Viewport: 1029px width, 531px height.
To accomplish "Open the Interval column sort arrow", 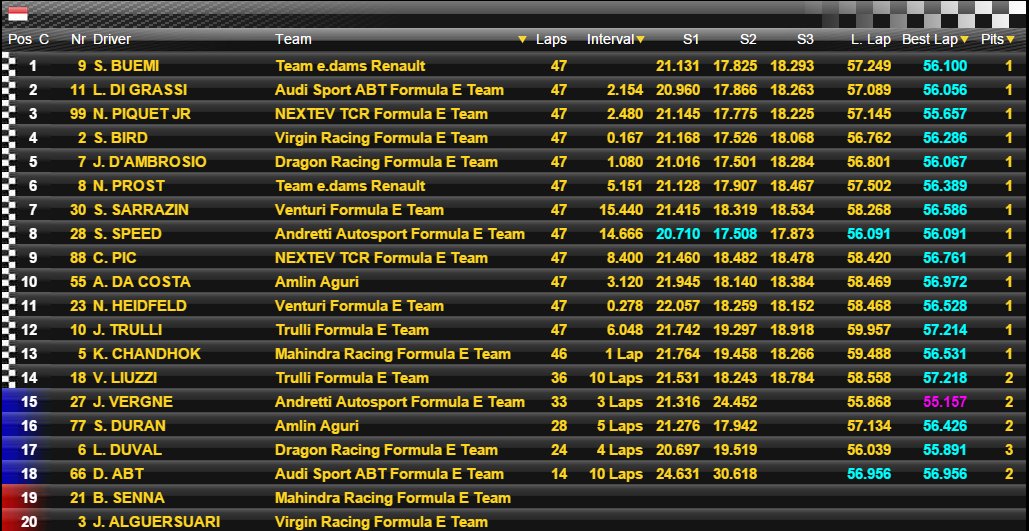I will tap(640, 40).
